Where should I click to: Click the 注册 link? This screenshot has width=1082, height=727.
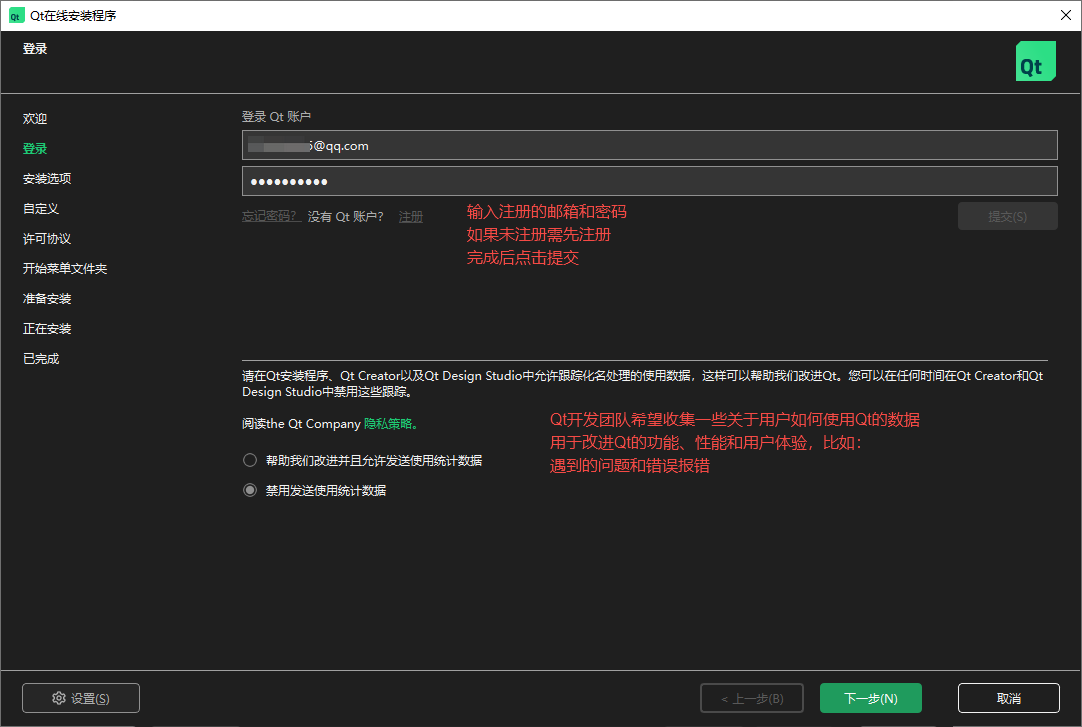click(411, 217)
